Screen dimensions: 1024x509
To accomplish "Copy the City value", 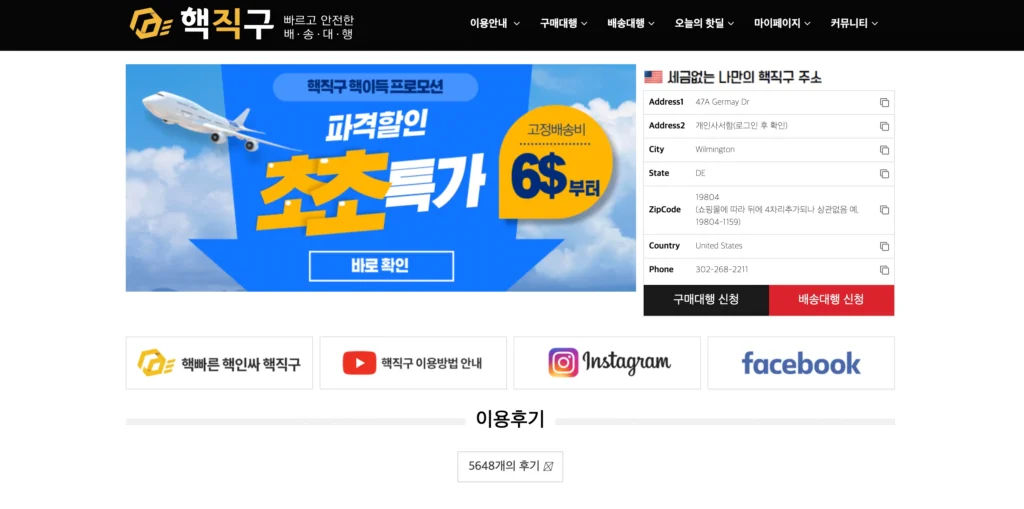I will pyautogui.click(x=884, y=150).
